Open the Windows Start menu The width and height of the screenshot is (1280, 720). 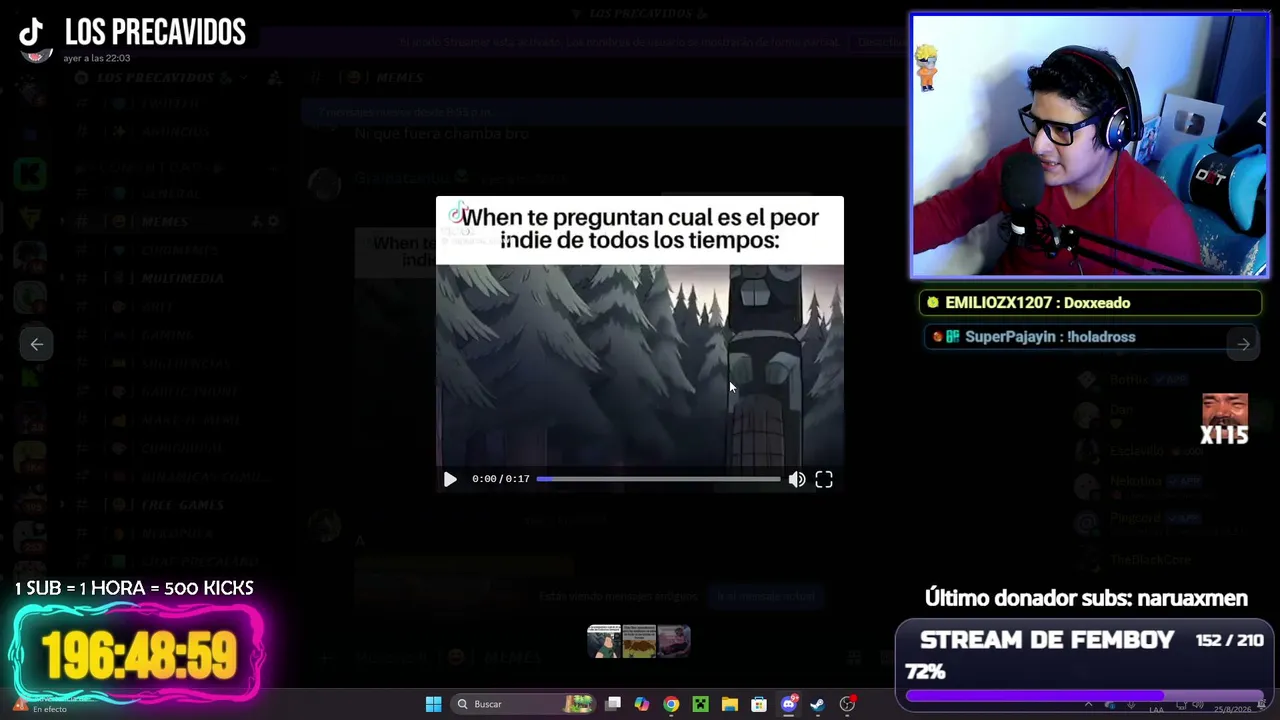pyautogui.click(x=433, y=704)
